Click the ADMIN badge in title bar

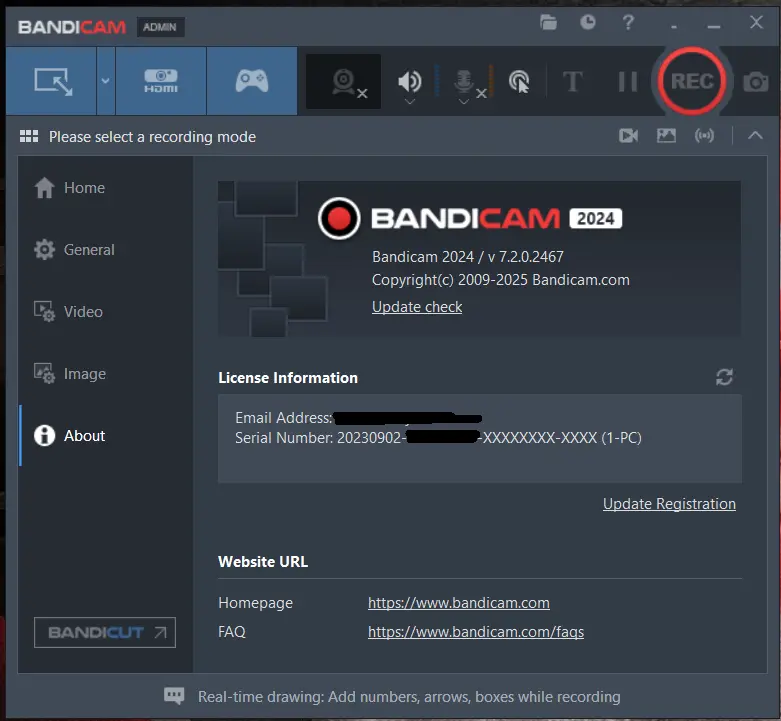pos(160,27)
